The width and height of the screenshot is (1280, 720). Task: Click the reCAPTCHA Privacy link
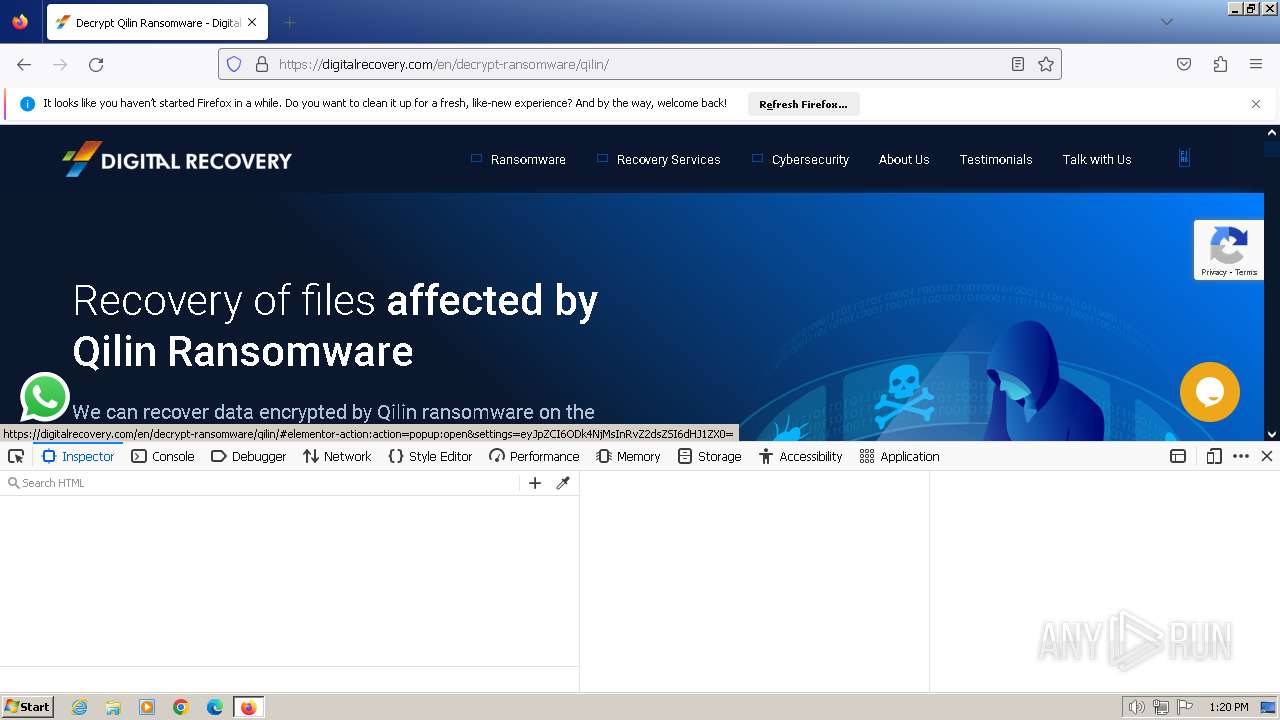(1214, 272)
